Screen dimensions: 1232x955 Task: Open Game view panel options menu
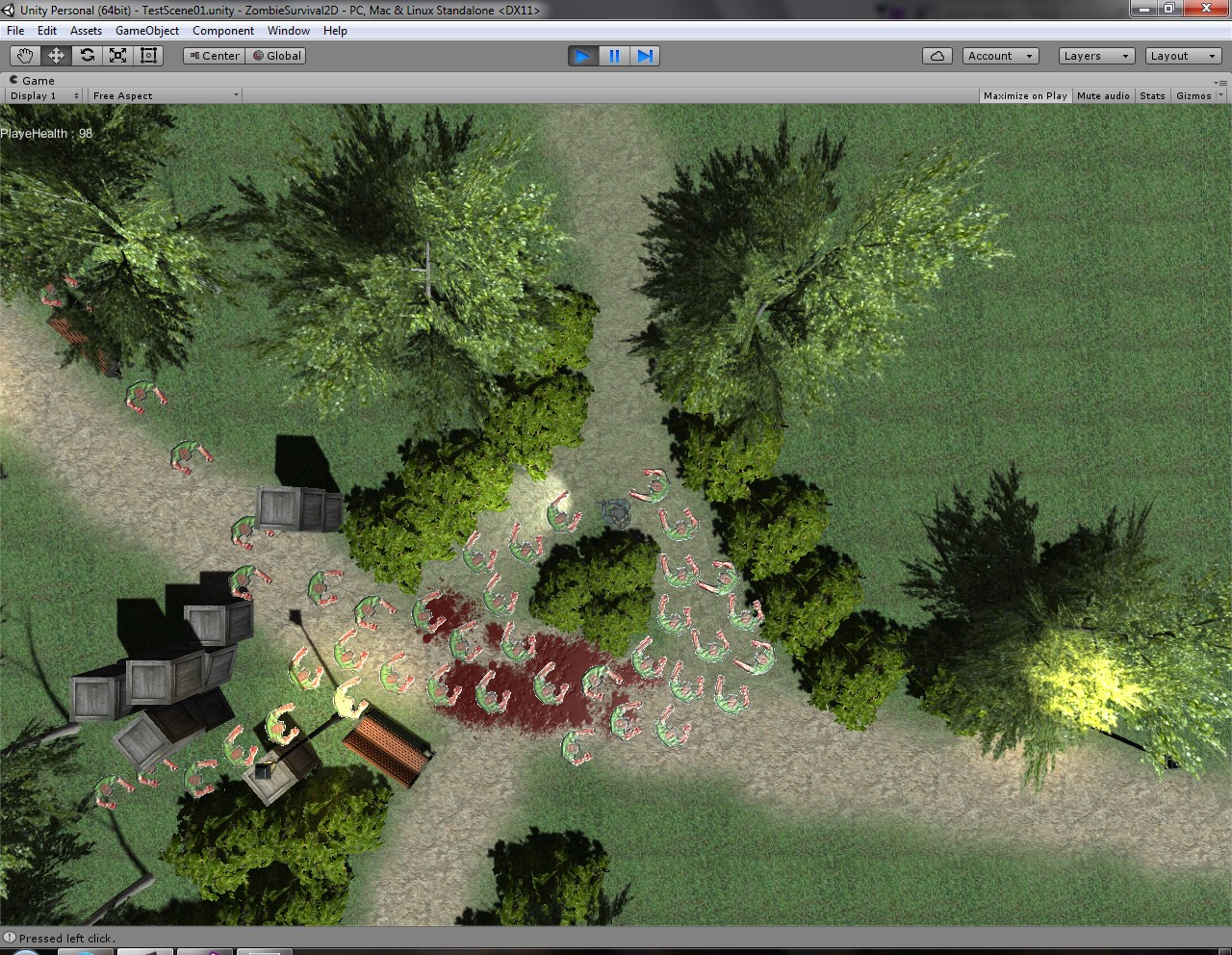1222,82
